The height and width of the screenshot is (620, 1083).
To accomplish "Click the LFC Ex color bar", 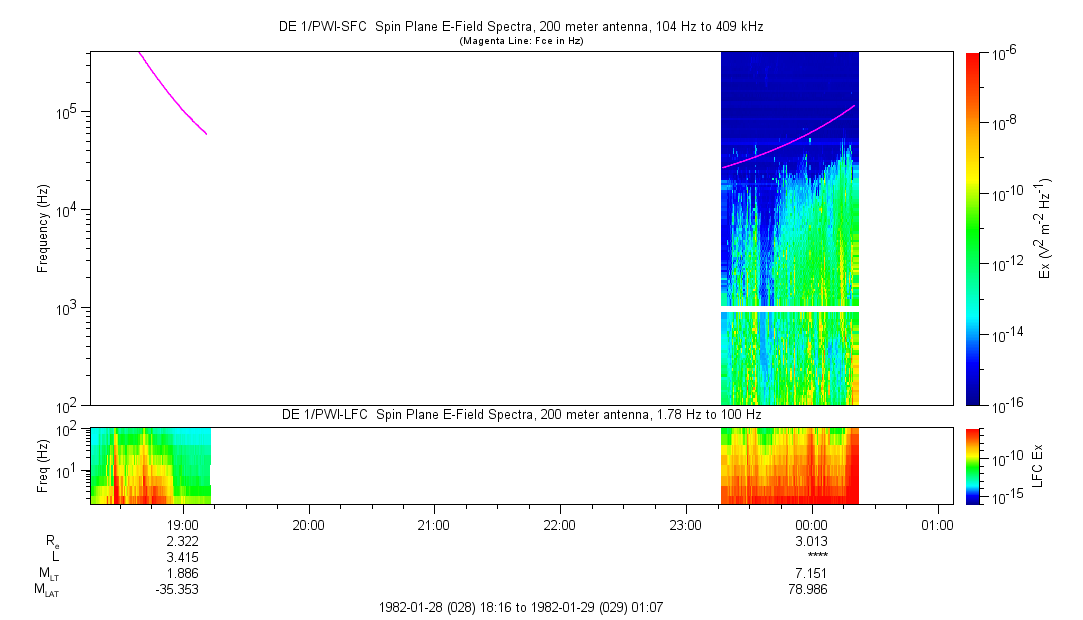I will tap(974, 465).
